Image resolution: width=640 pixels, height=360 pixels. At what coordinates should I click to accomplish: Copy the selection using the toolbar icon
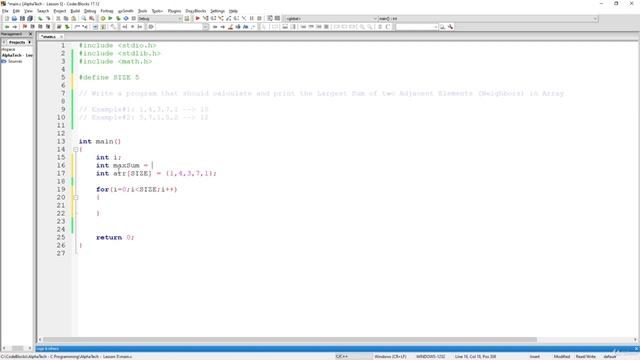pyautogui.click(x=66, y=18)
